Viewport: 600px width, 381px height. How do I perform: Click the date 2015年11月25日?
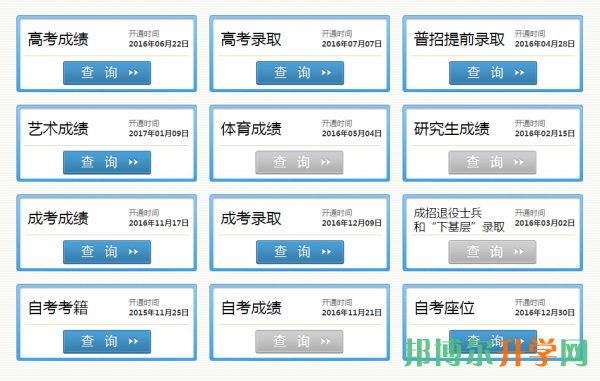[158, 313]
